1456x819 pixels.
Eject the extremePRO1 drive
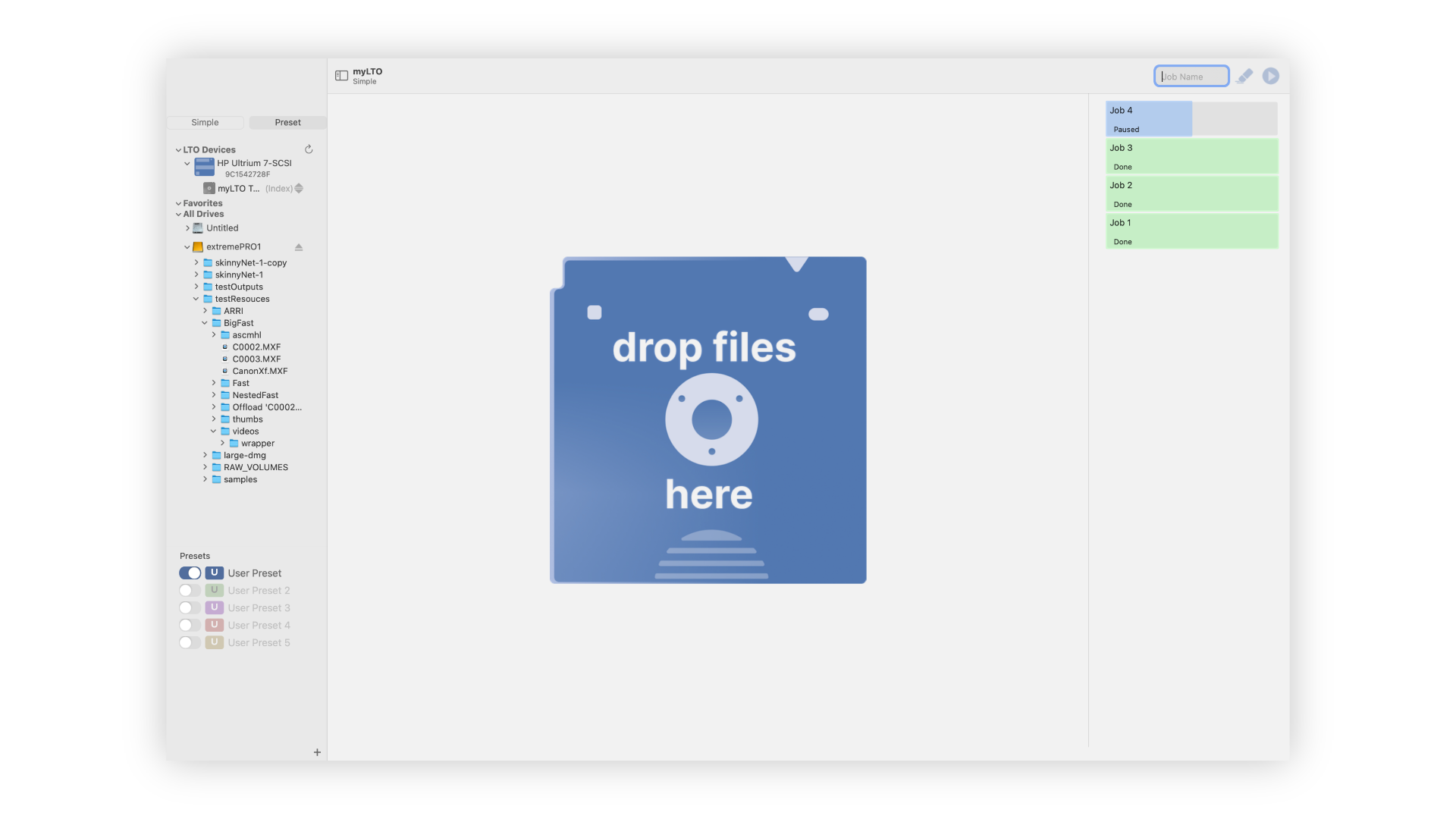click(x=298, y=246)
